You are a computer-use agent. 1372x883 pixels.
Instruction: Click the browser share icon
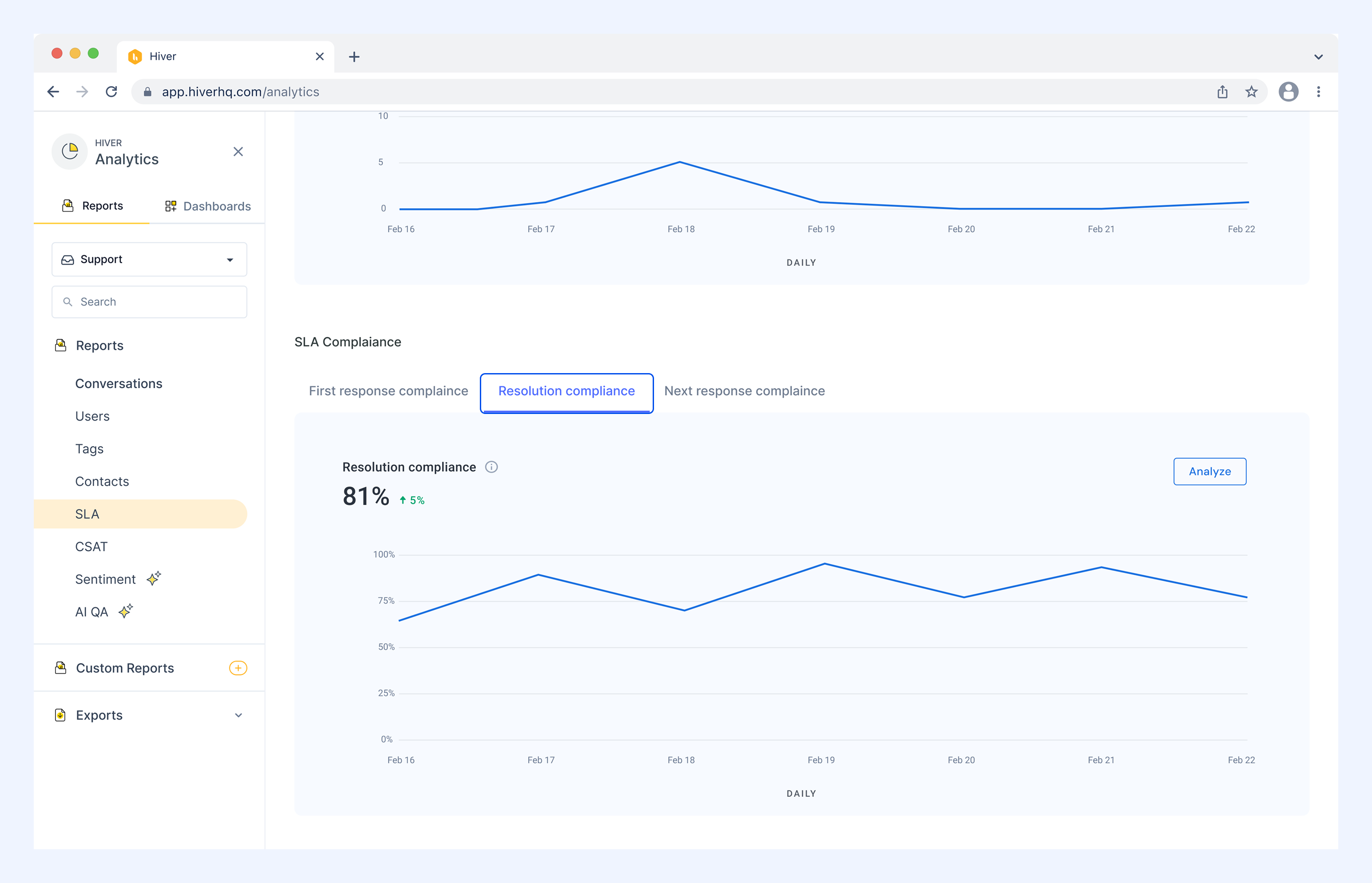(1222, 92)
